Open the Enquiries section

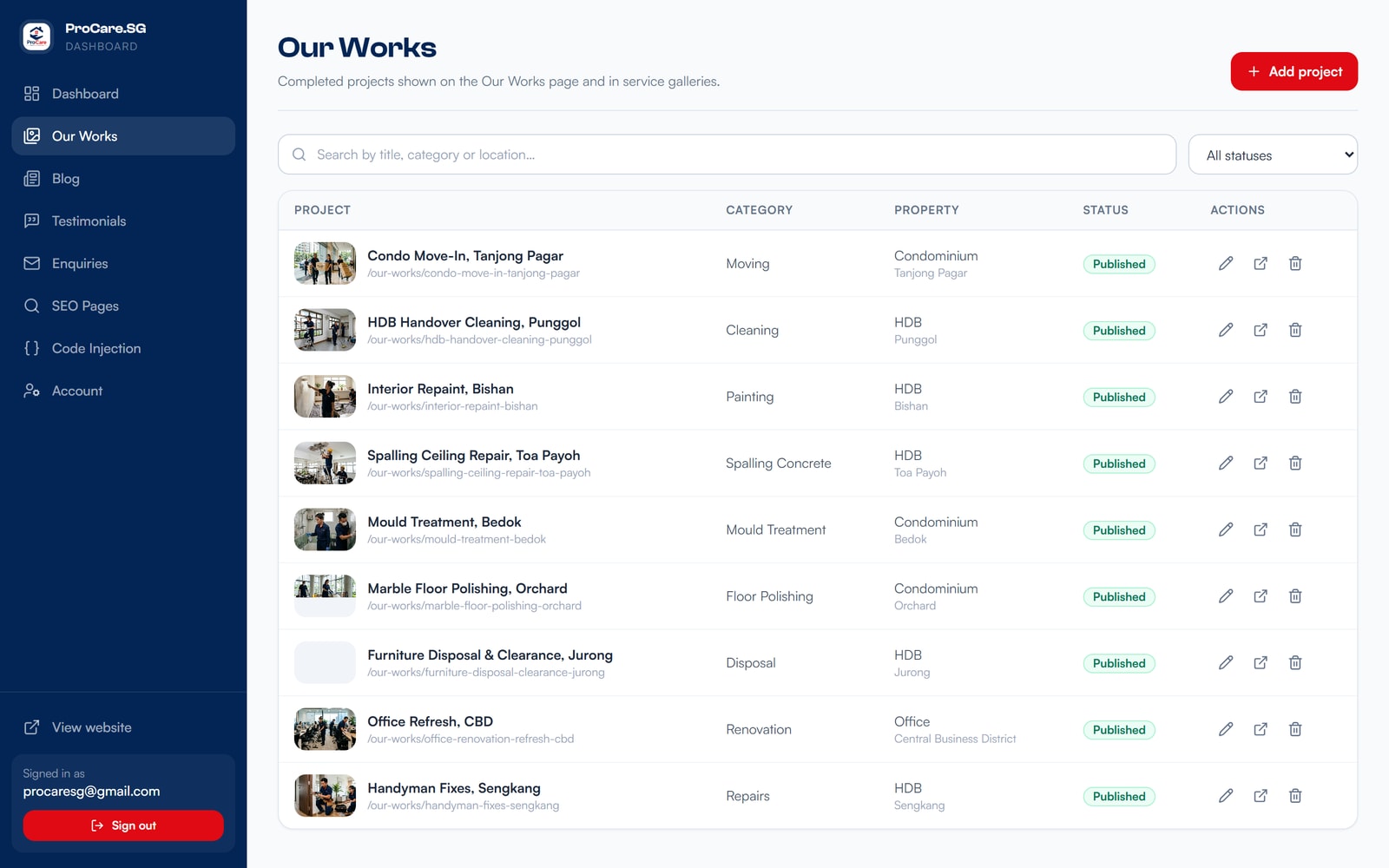point(123,264)
